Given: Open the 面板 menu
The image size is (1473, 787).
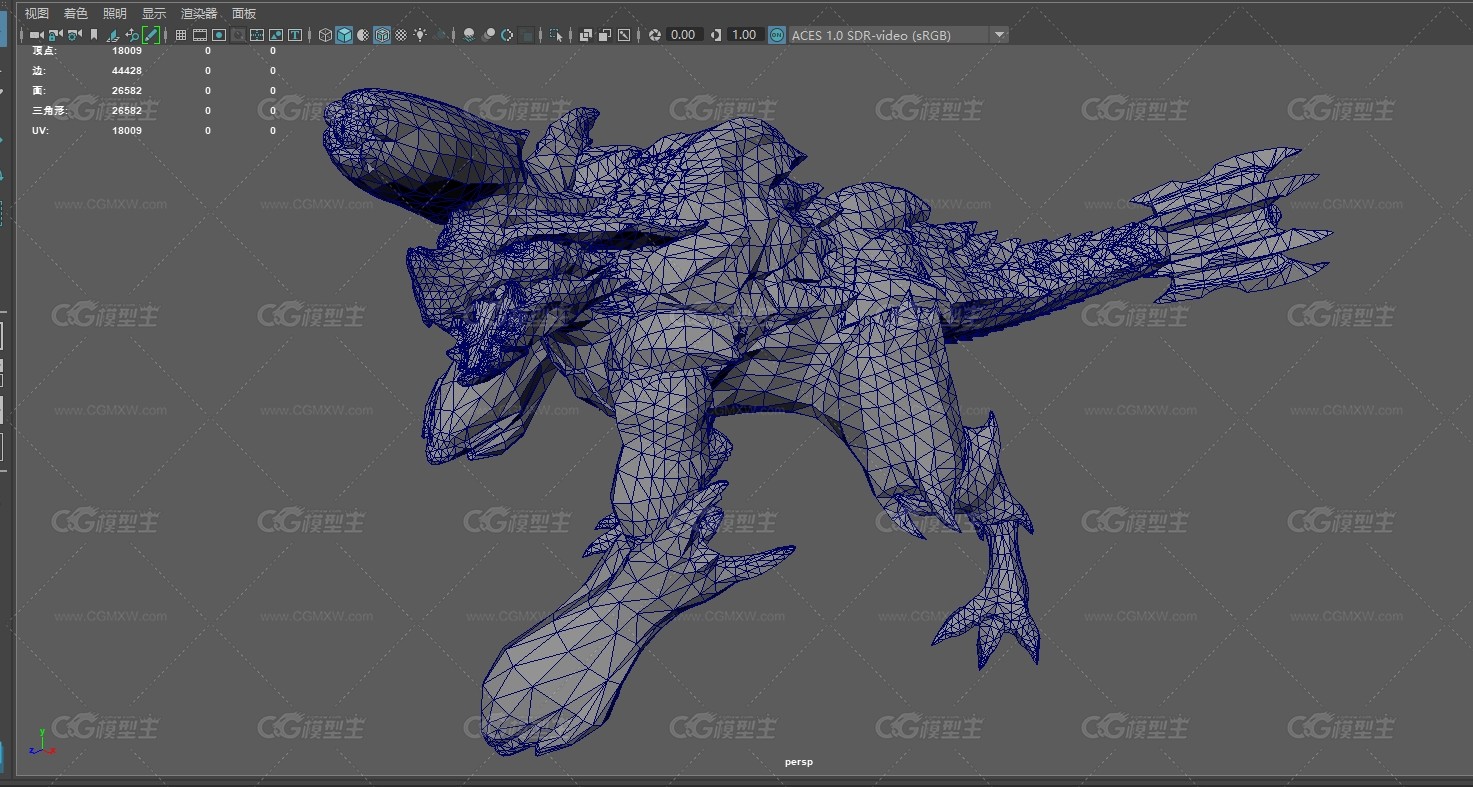Looking at the screenshot, I should pos(244,13).
